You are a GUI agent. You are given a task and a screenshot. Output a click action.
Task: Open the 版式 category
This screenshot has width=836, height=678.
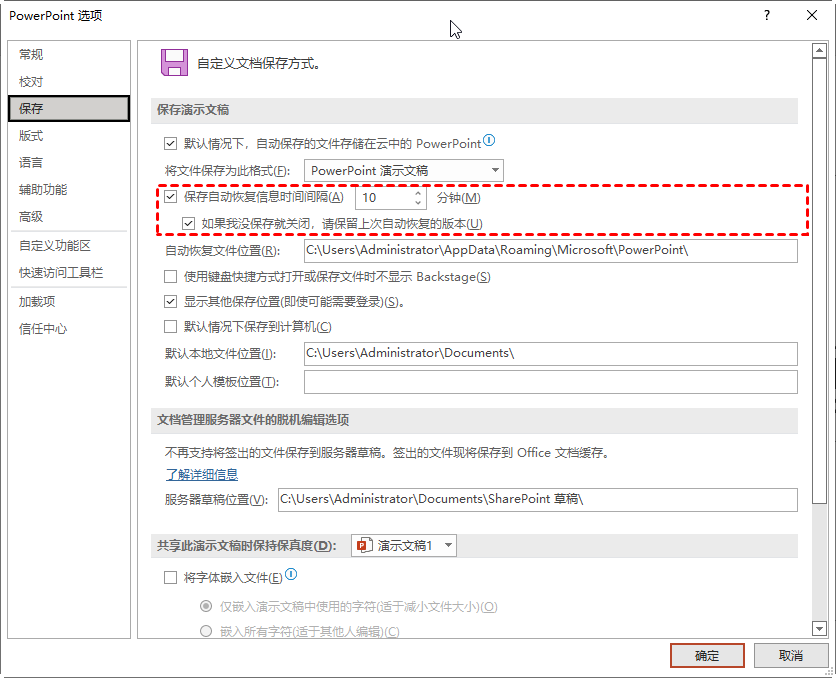(69, 136)
